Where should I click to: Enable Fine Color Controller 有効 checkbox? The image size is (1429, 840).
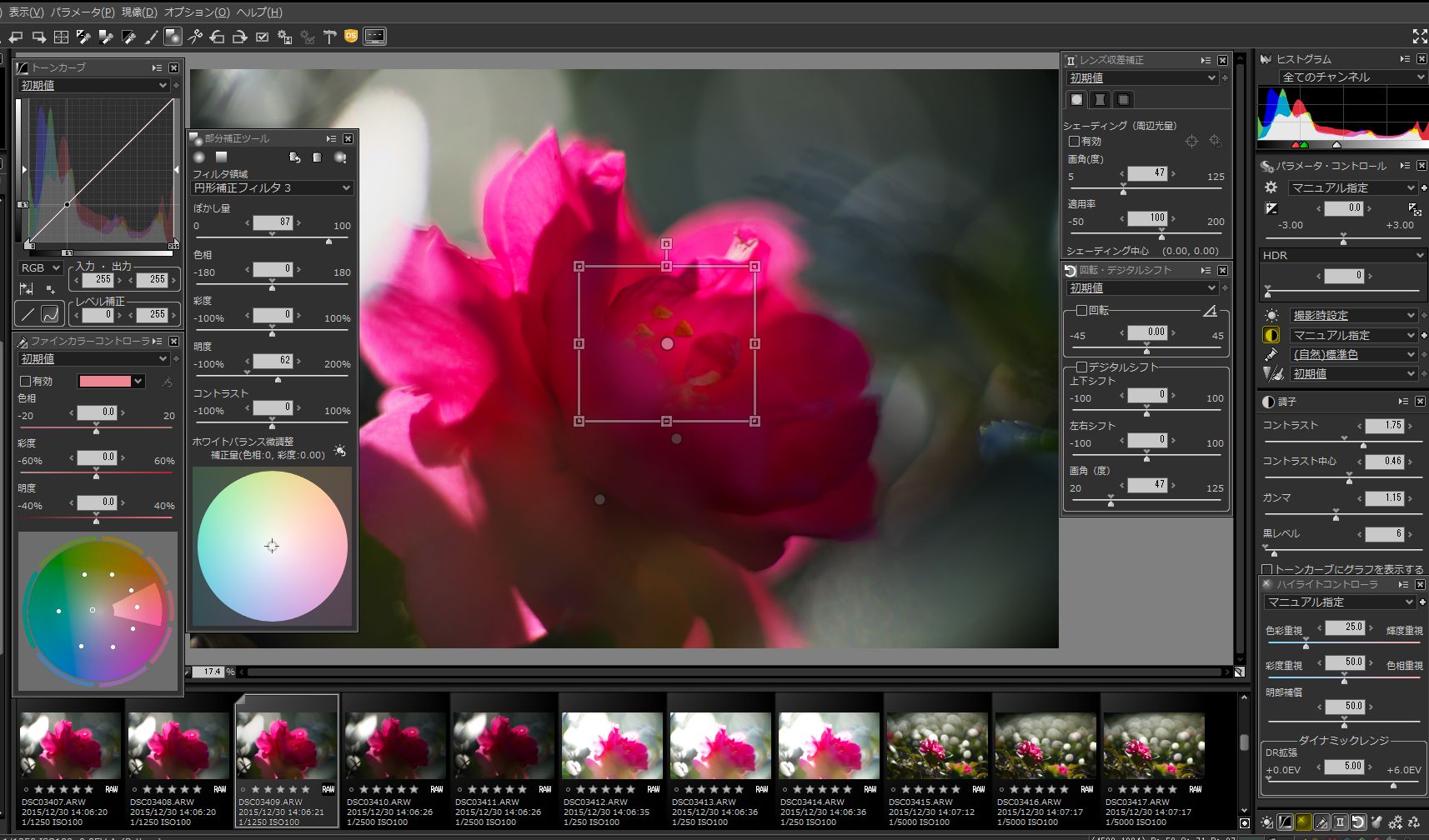(26, 382)
